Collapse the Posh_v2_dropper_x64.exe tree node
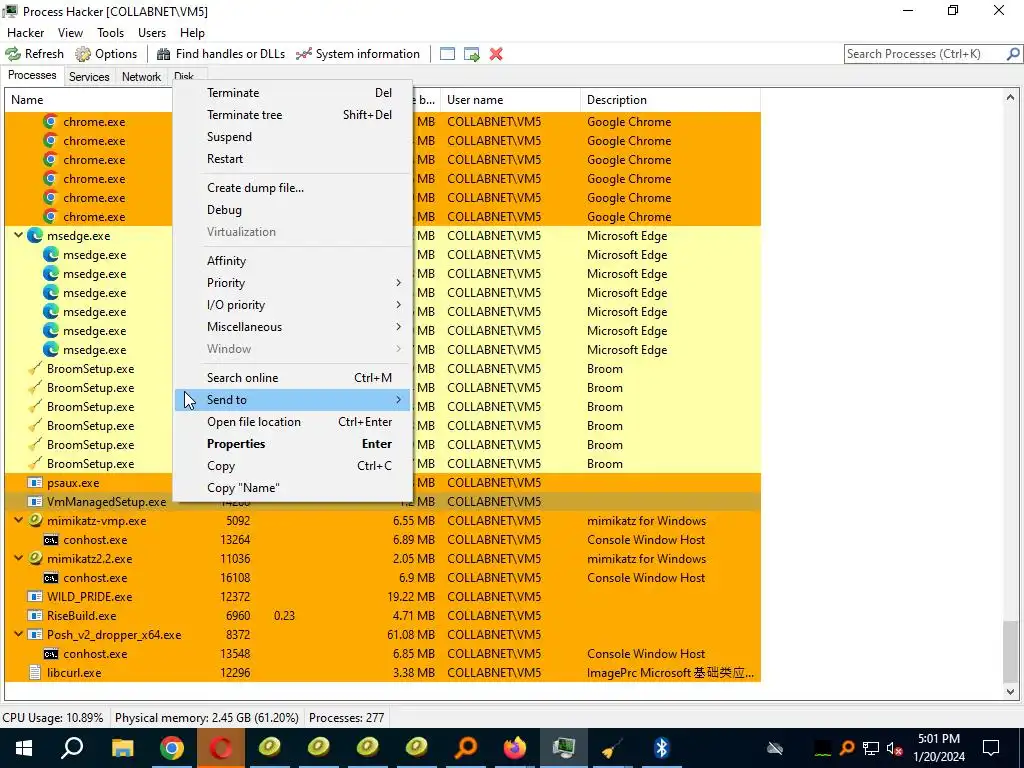The height and width of the screenshot is (768, 1024). (18, 634)
